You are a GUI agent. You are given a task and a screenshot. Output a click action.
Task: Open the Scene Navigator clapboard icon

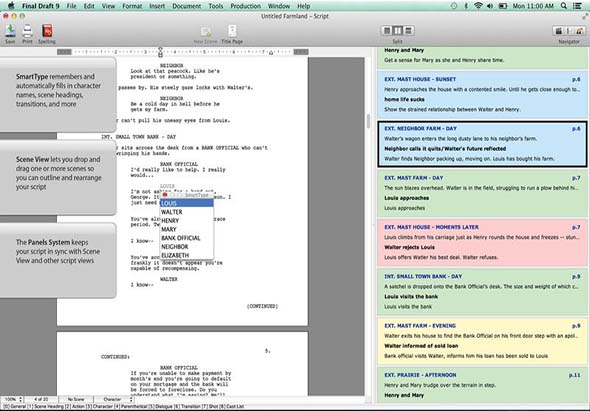[559, 31]
